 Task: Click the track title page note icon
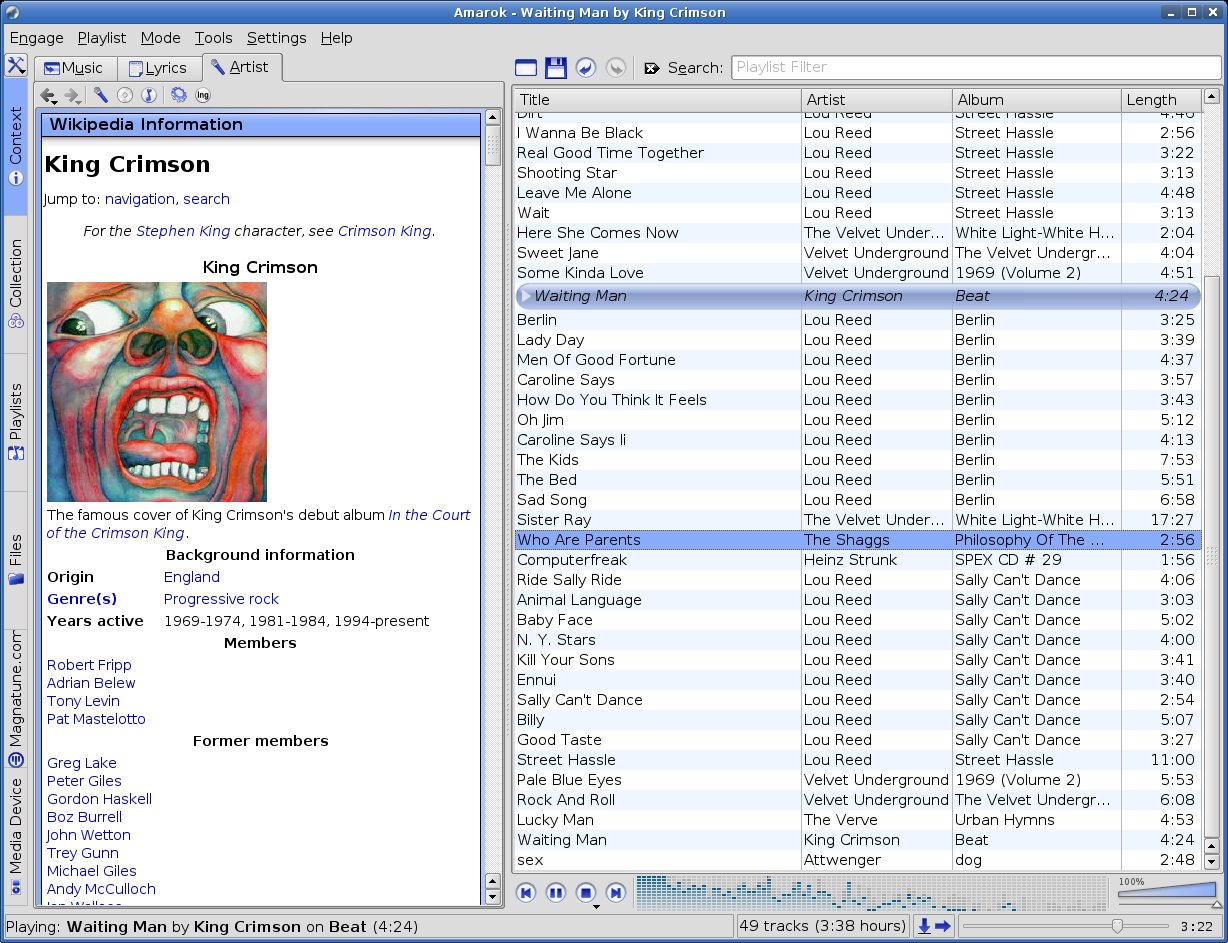[x=148, y=96]
